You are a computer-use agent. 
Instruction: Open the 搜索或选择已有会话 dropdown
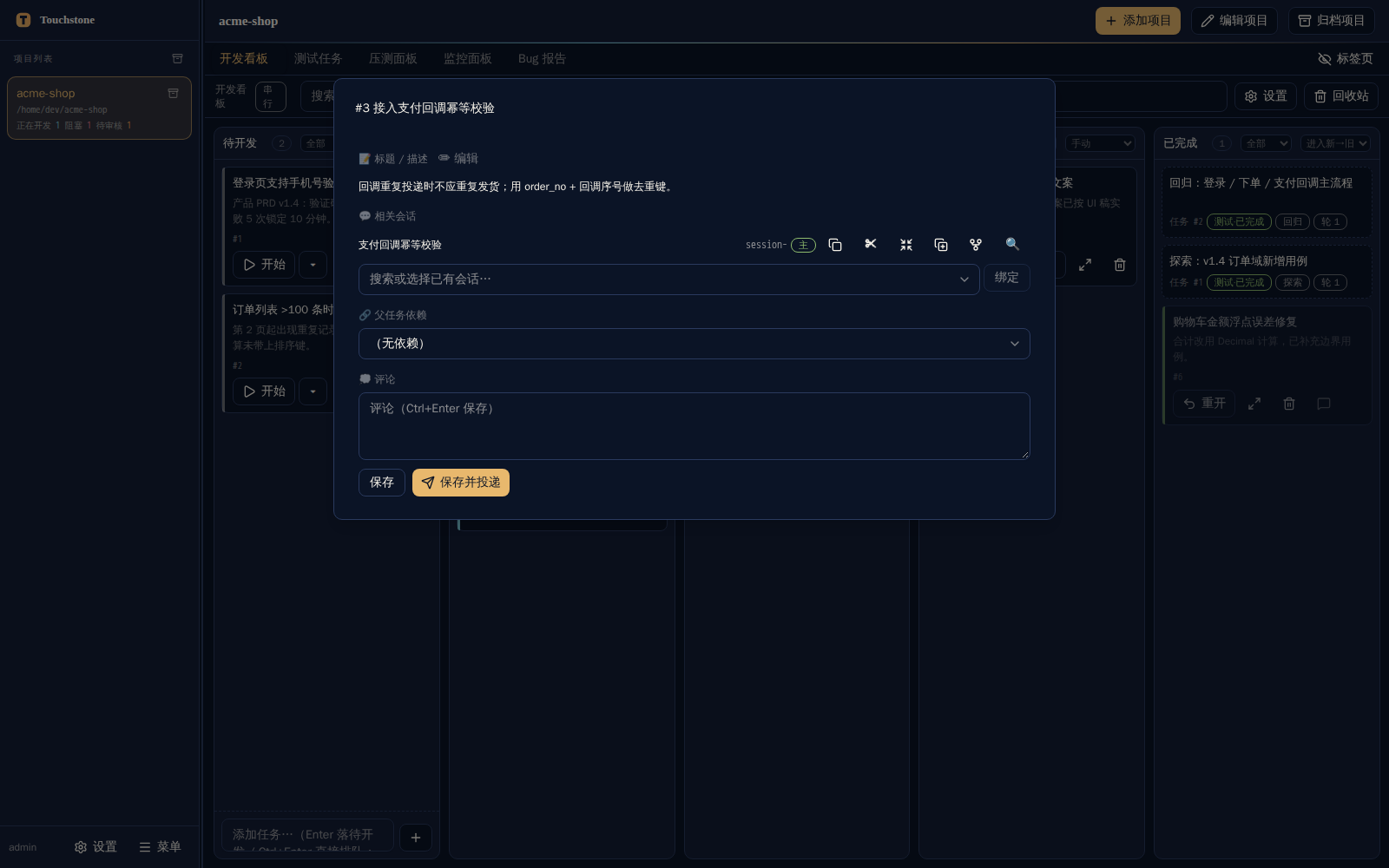tap(668, 279)
